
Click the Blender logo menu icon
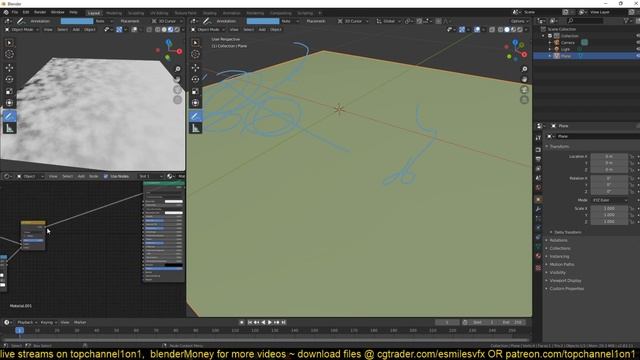click(x=6, y=12)
